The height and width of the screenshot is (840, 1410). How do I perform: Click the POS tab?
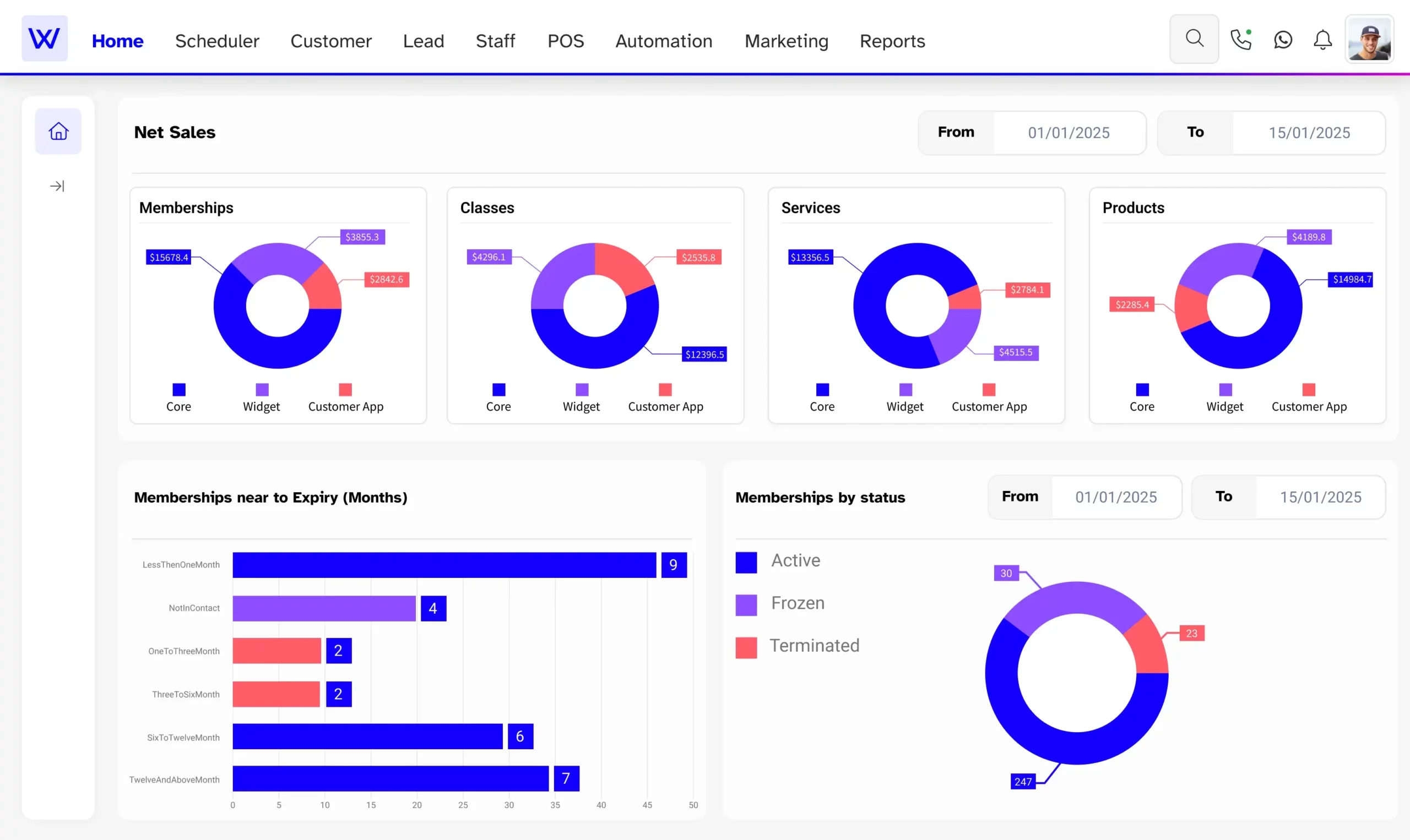coord(566,40)
